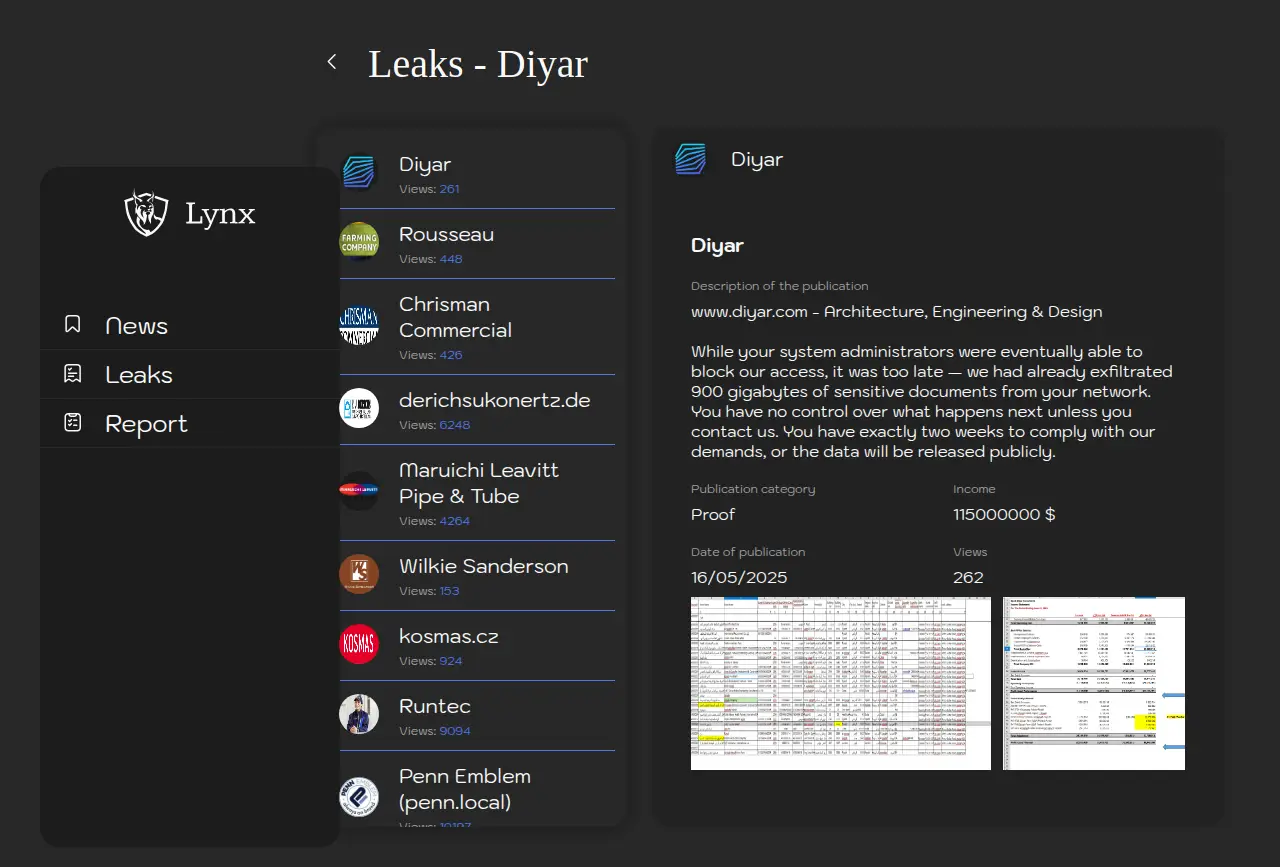Screen dimensions: 1280x867
Task: Go to the Leaks menu item
Action: coord(139,375)
